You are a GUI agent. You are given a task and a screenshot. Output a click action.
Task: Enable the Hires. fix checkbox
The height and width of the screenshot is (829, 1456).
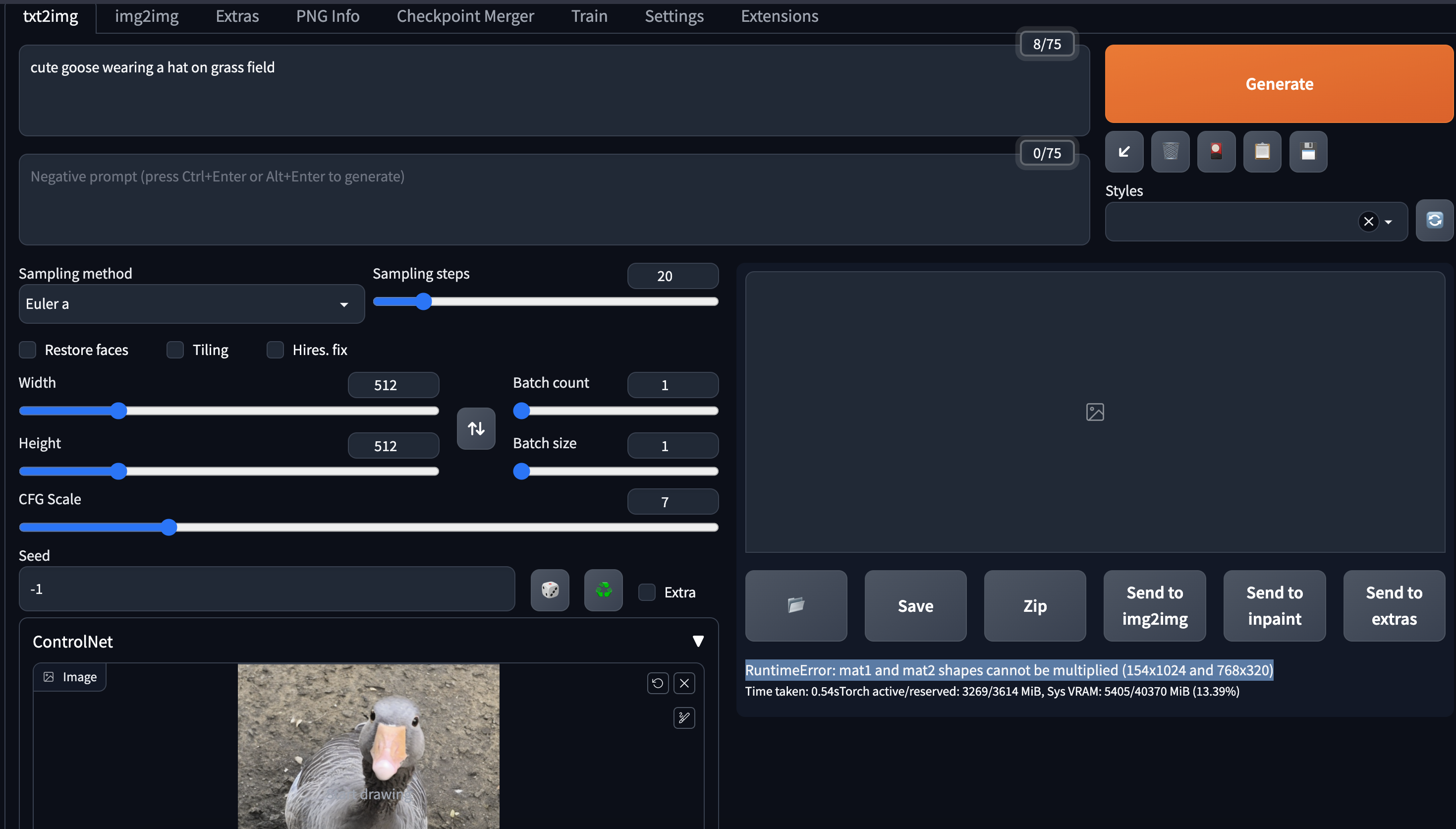[x=275, y=350]
